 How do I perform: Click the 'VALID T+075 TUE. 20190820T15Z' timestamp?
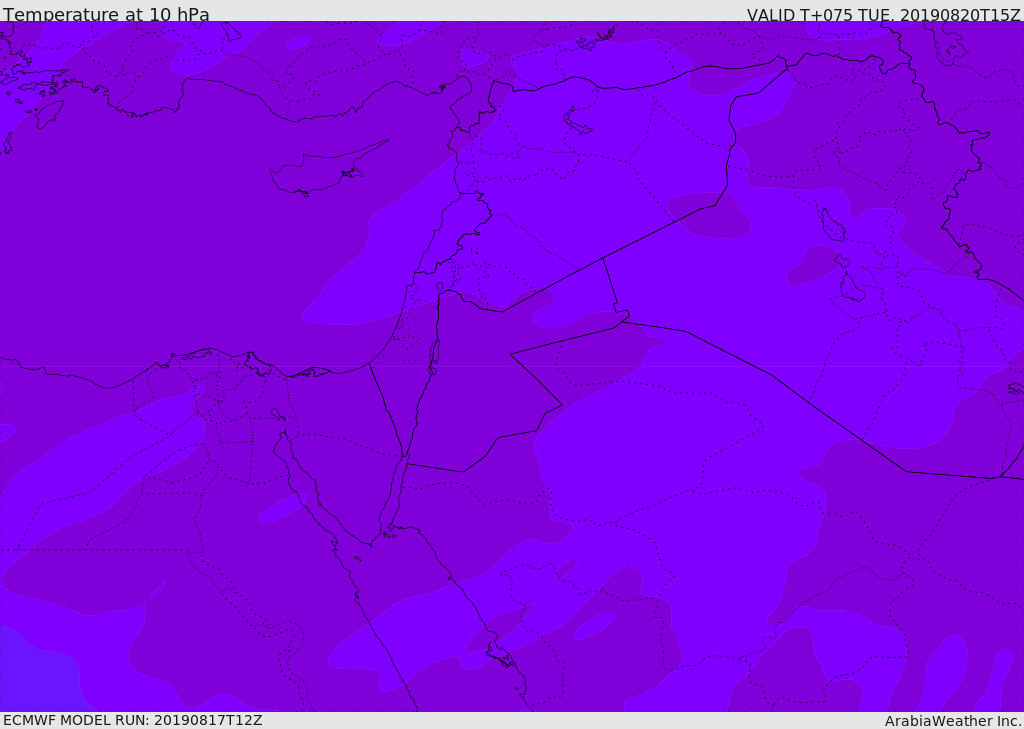tap(884, 15)
